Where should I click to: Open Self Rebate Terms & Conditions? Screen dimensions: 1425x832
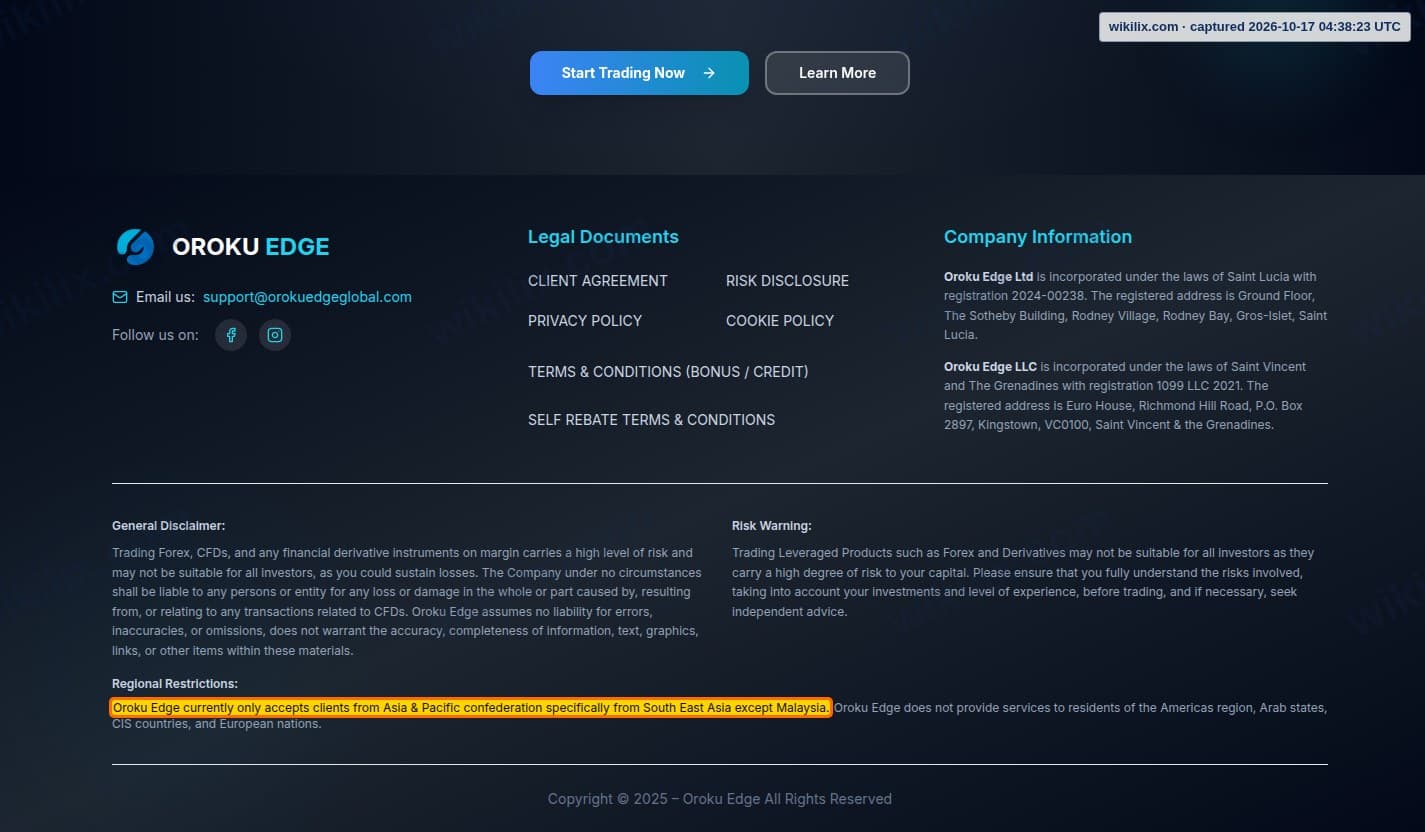point(651,420)
